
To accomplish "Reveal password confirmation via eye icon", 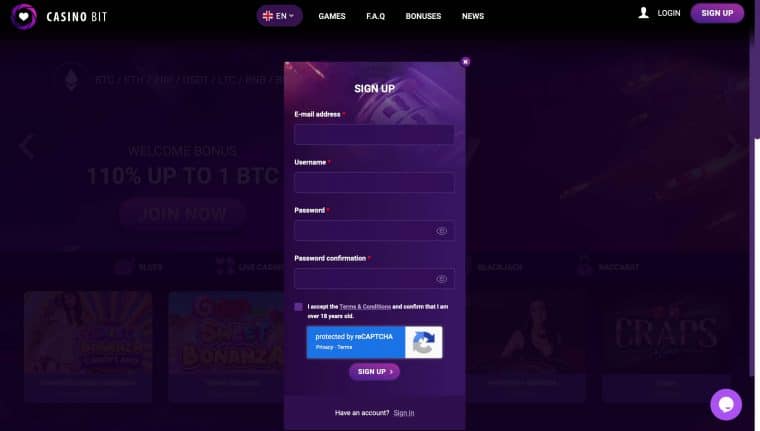I will 442,279.
